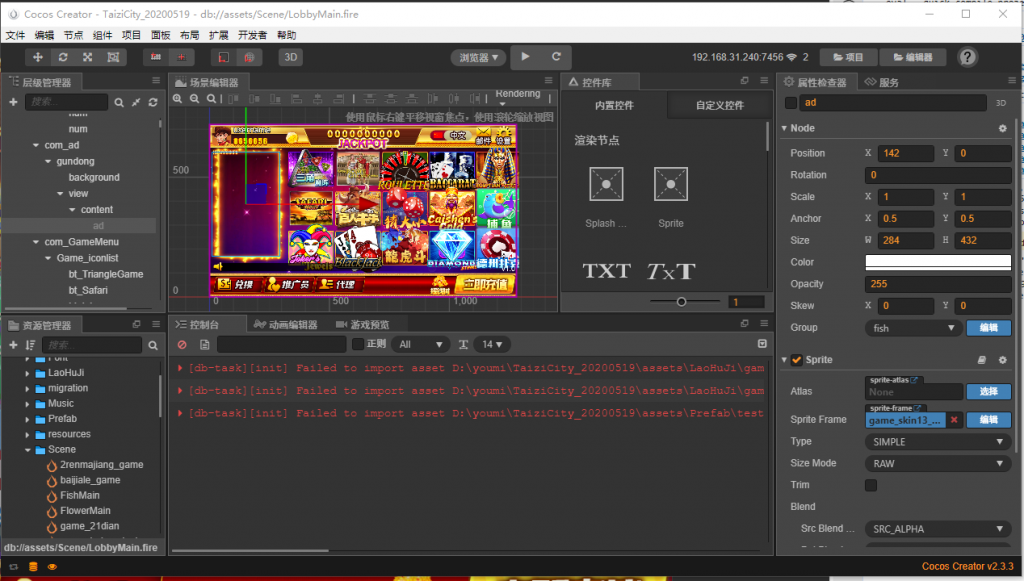The image size is (1024, 581).
Task: Collapse the com_GameMenu node
Action: (x=36, y=242)
